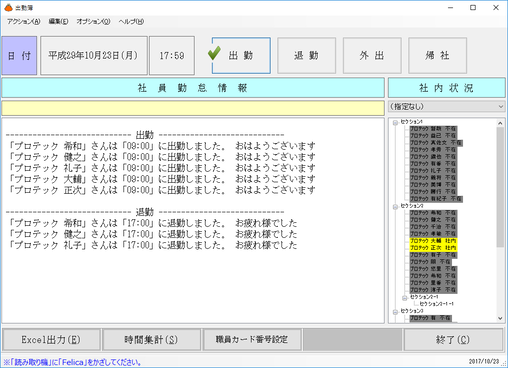The height and width of the screenshot is (368, 508).
Task: Select yellow 正次 社内 row in tree
Action: 433,248
